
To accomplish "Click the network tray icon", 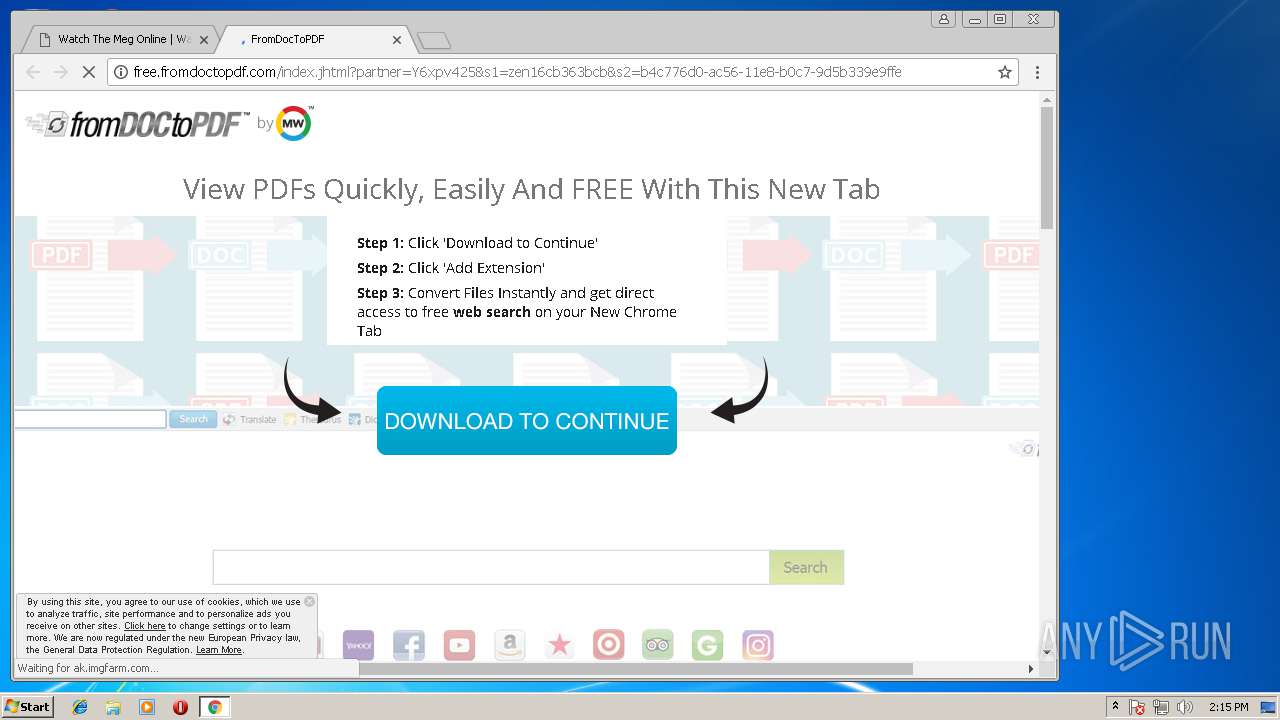I will pos(1161,707).
